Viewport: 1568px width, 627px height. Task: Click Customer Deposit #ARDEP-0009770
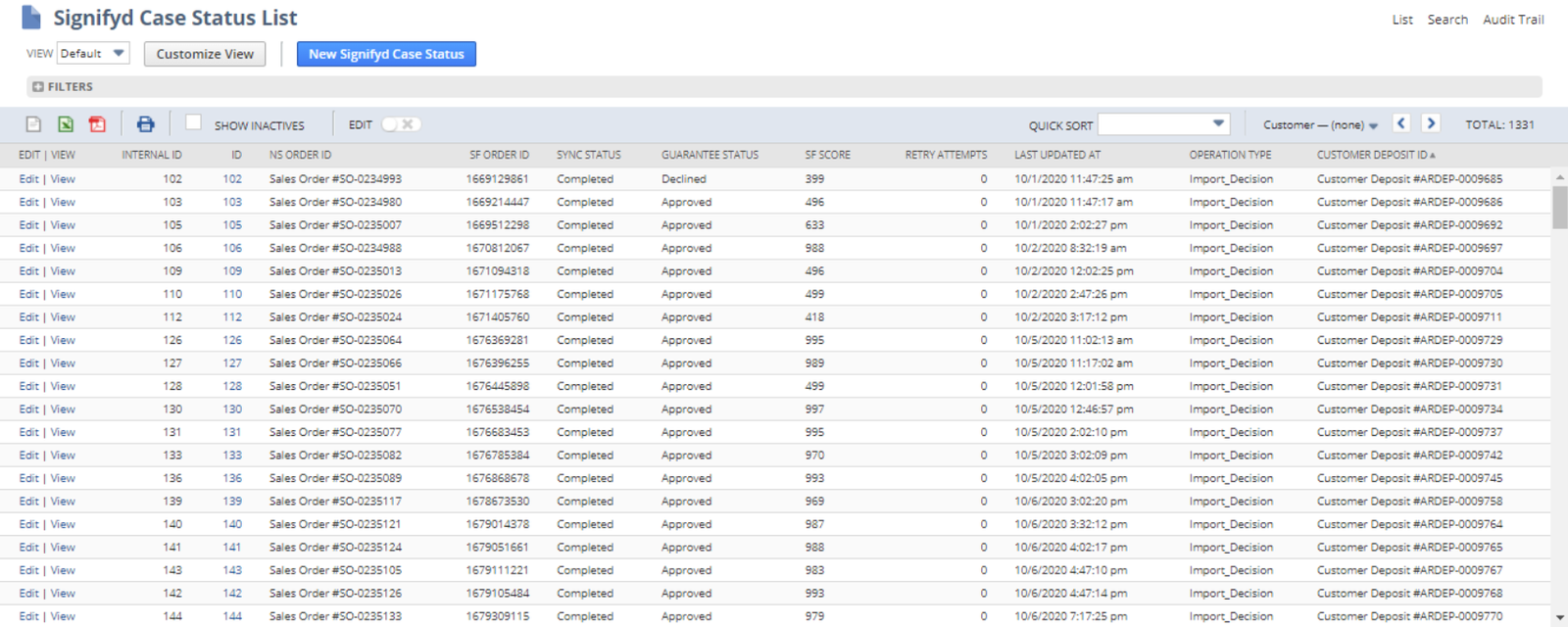(x=1409, y=616)
